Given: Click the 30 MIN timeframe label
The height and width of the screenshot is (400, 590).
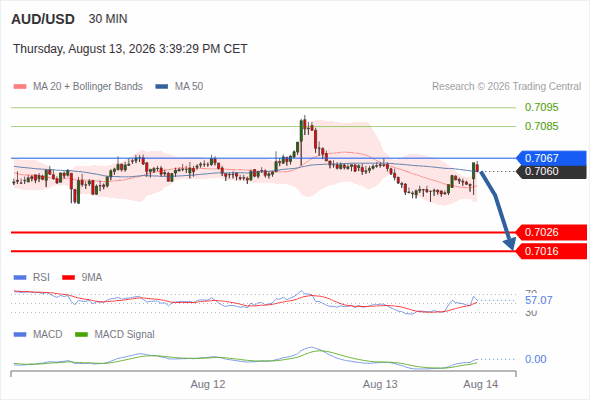Looking at the screenshot, I should [108, 19].
